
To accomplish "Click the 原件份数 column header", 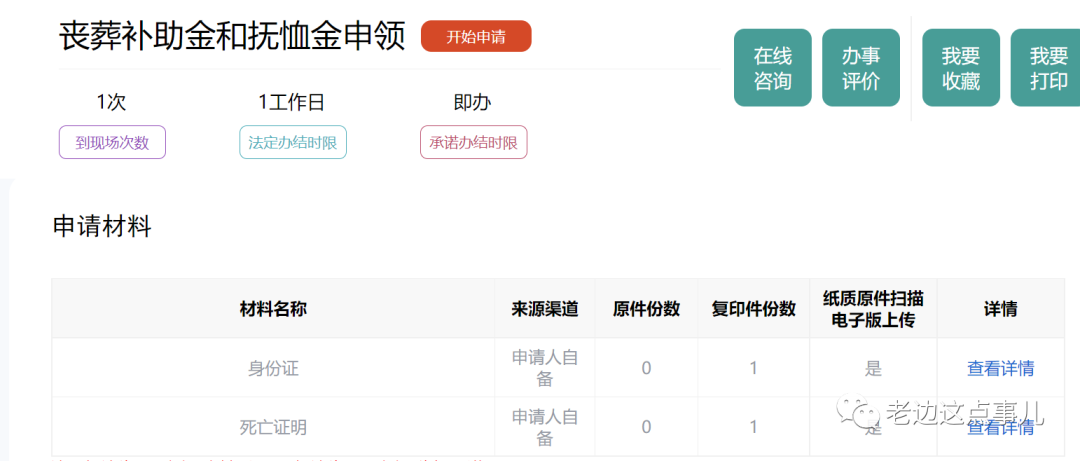I will pos(646,309).
